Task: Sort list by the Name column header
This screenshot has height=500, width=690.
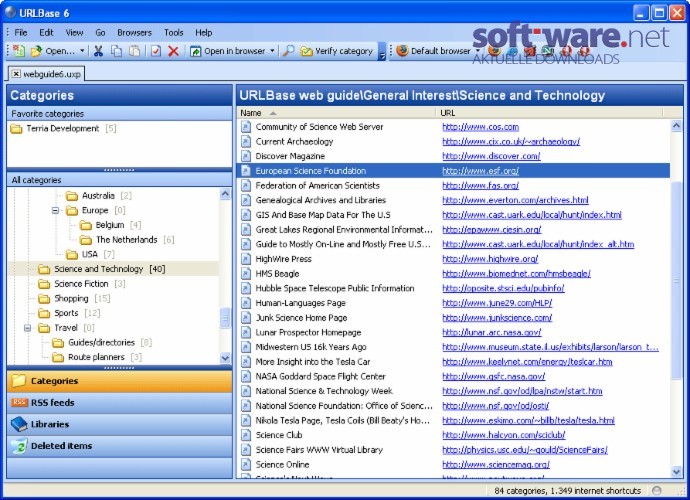Action: point(336,113)
